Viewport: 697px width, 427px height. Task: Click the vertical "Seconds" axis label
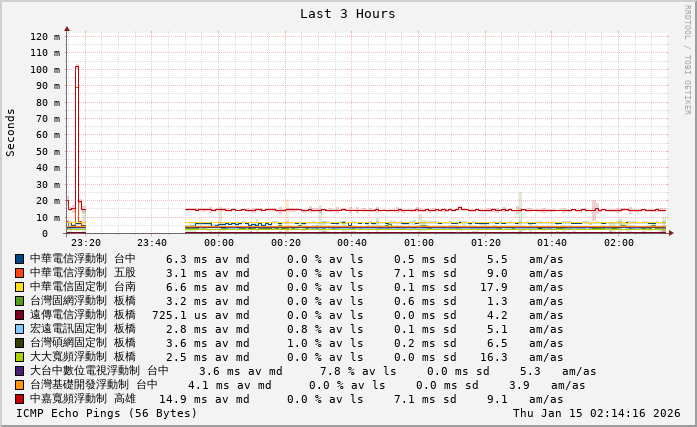tap(11, 133)
